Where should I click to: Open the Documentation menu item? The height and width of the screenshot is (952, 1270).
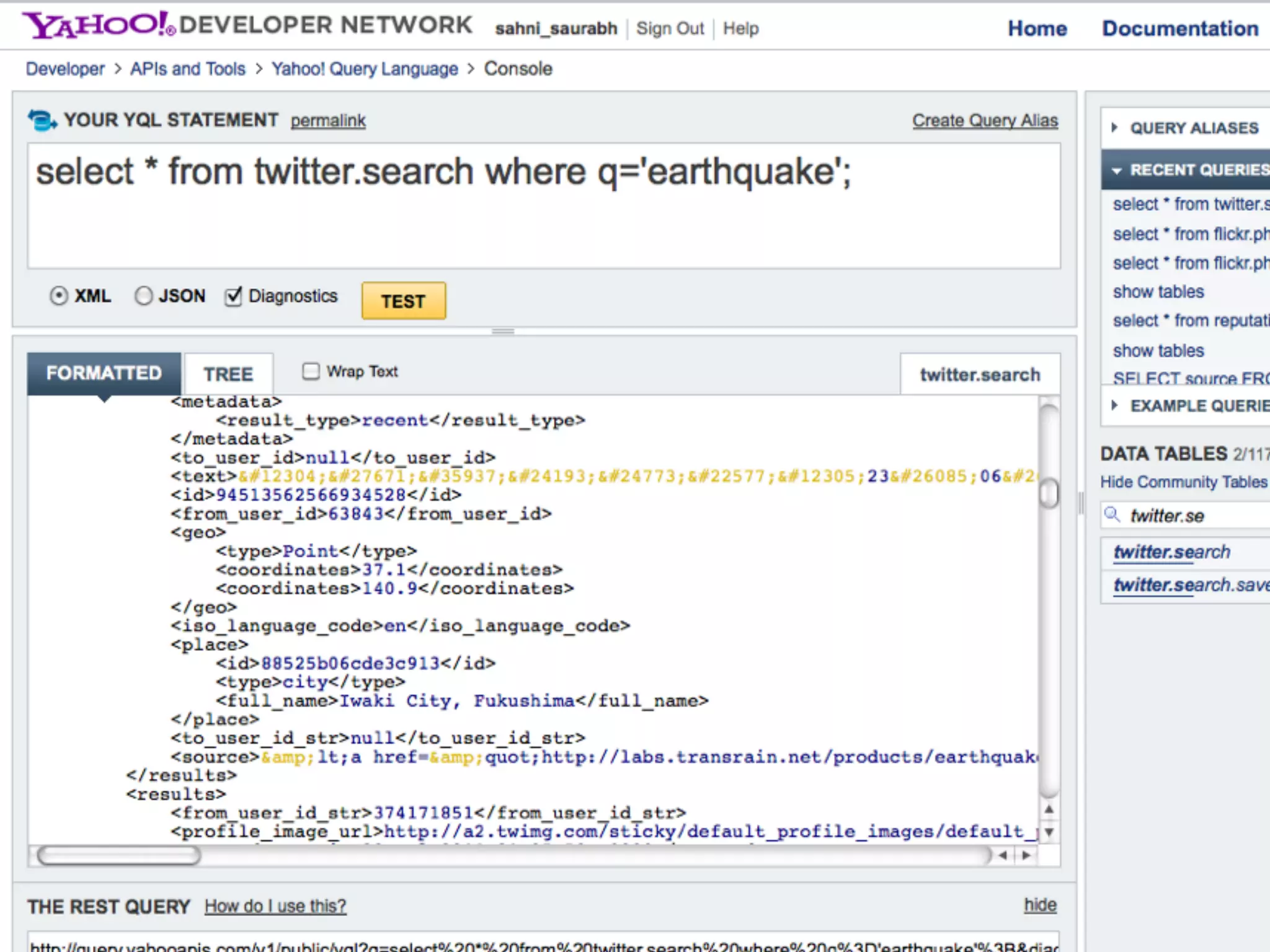pos(1179,29)
